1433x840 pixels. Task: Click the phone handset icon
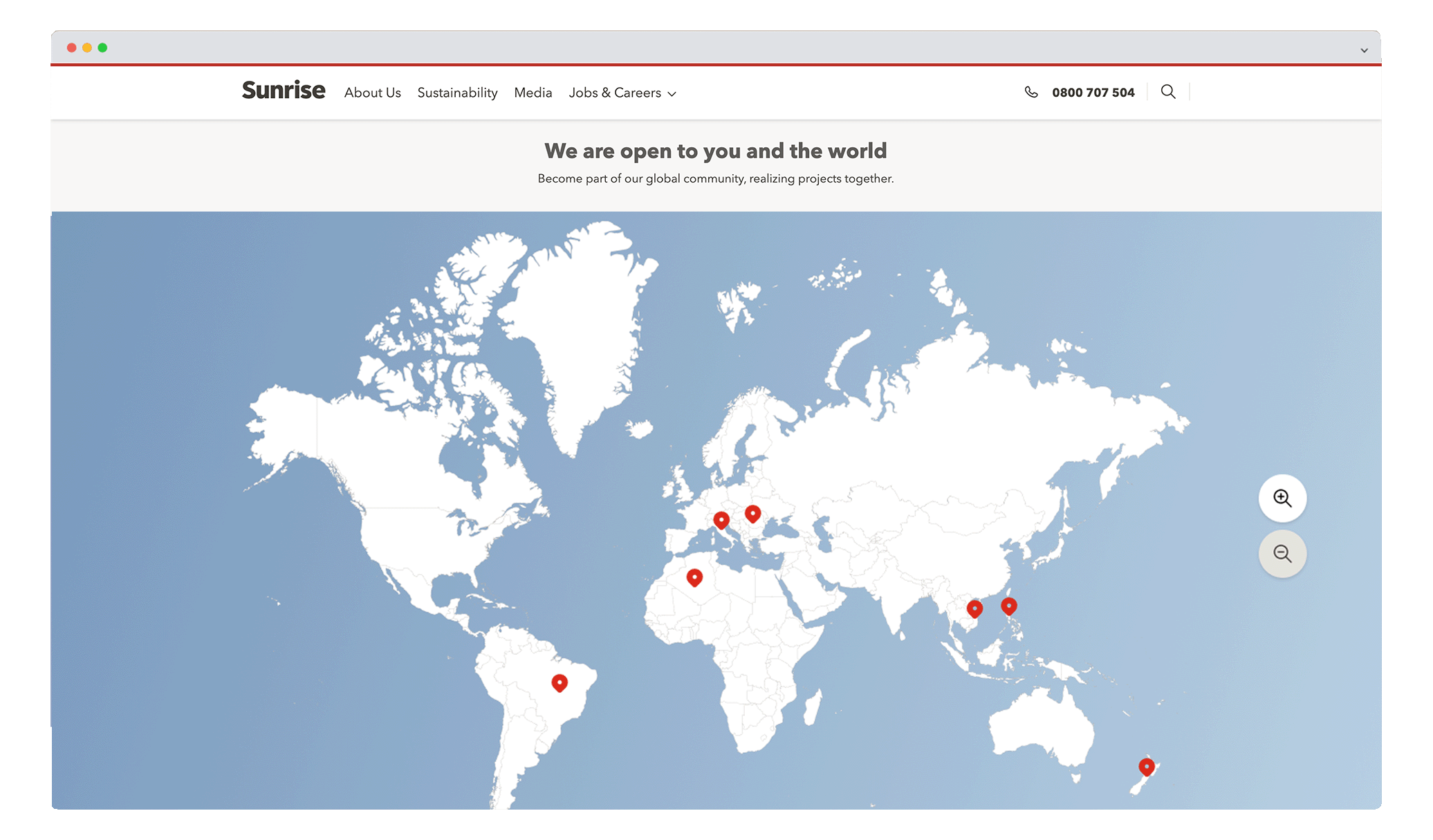coord(1030,92)
